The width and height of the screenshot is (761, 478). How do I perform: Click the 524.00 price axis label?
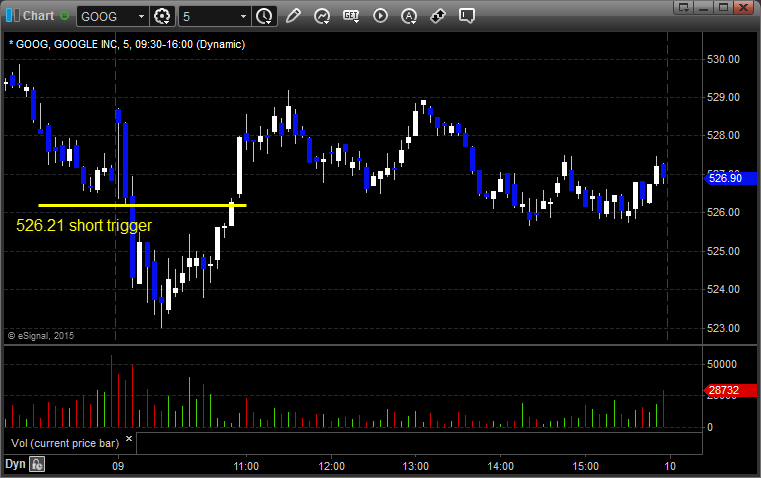click(723, 289)
